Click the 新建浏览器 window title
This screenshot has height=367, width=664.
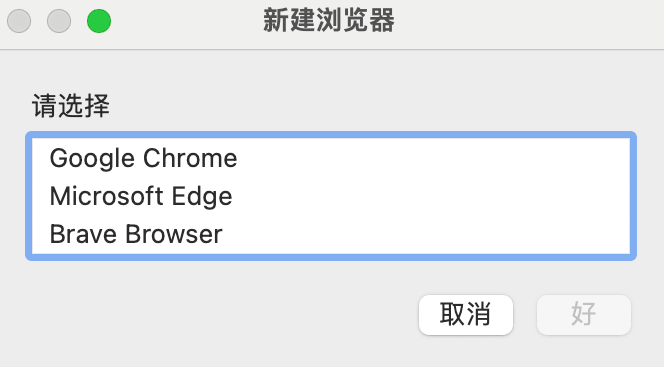[329, 20]
